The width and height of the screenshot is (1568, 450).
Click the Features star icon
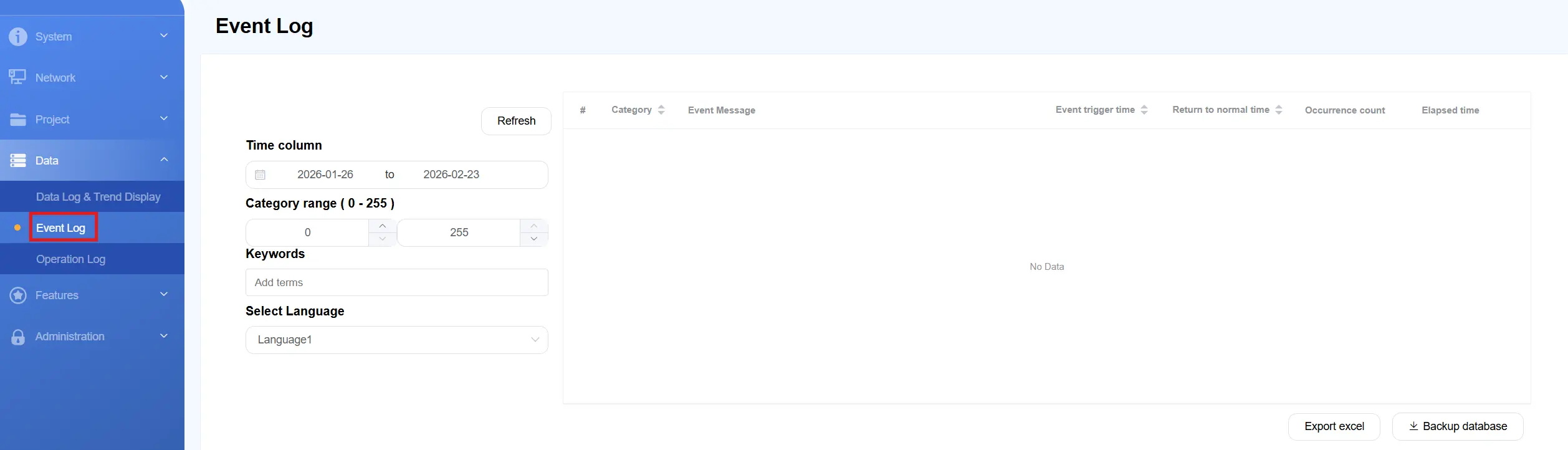pos(18,295)
